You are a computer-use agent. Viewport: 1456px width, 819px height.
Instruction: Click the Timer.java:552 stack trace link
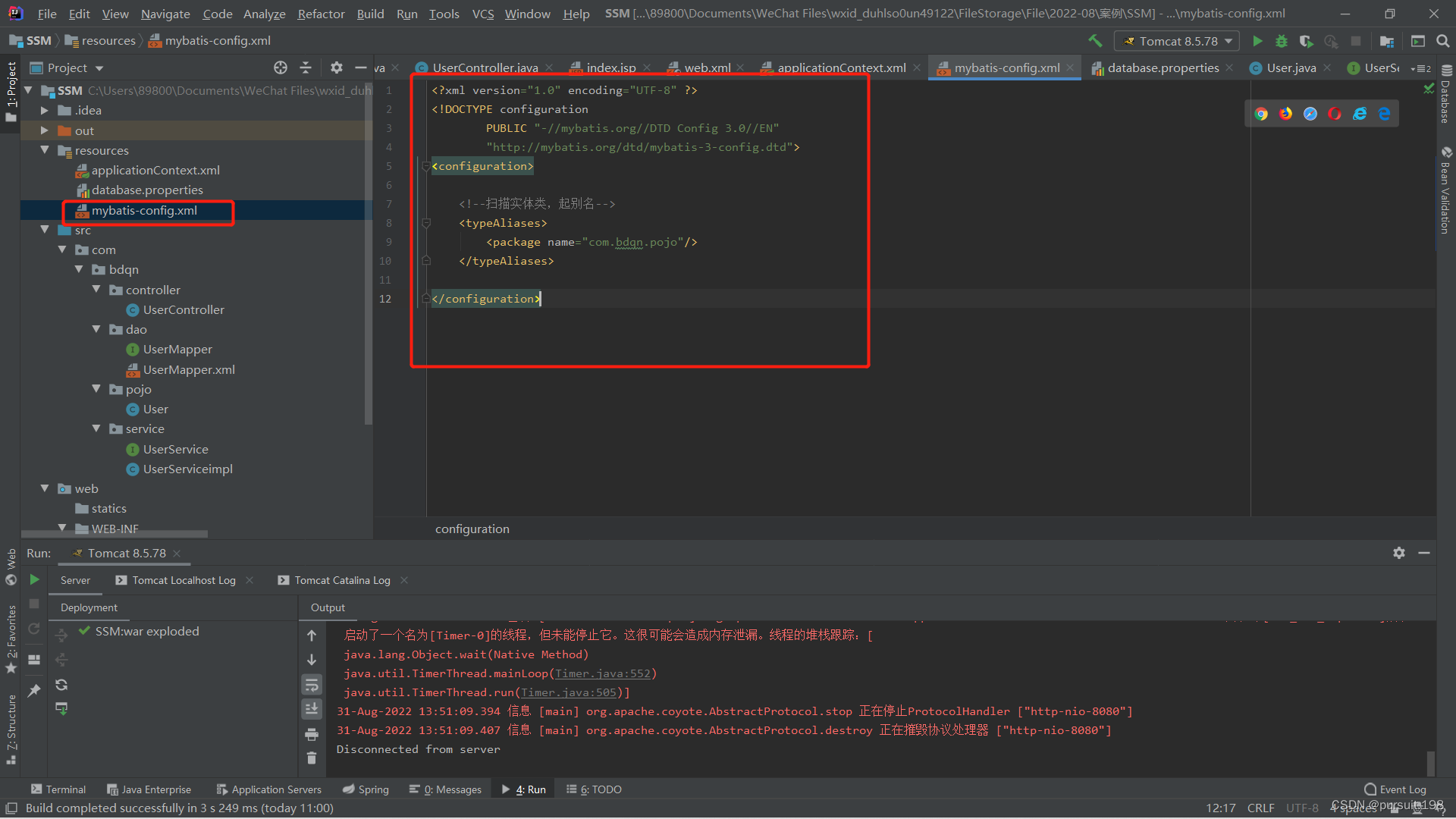(x=602, y=673)
